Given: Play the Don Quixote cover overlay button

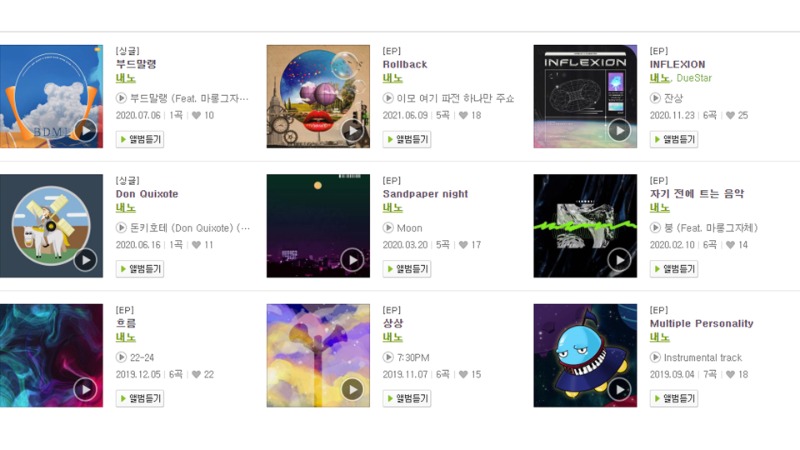Looking at the screenshot, I should coord(85,260).
